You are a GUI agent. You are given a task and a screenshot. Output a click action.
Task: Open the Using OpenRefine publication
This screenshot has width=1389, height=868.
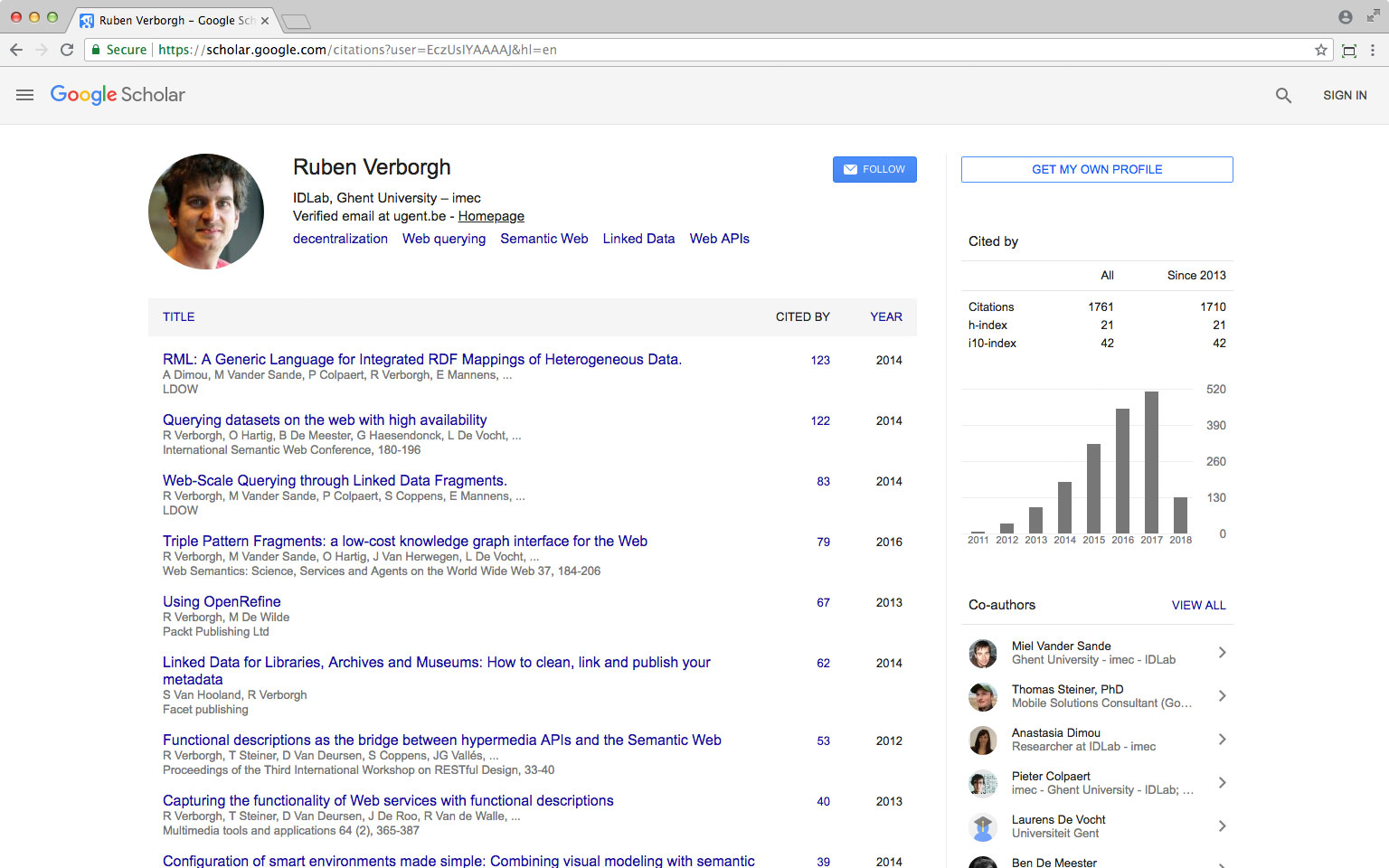click(222, 602)
